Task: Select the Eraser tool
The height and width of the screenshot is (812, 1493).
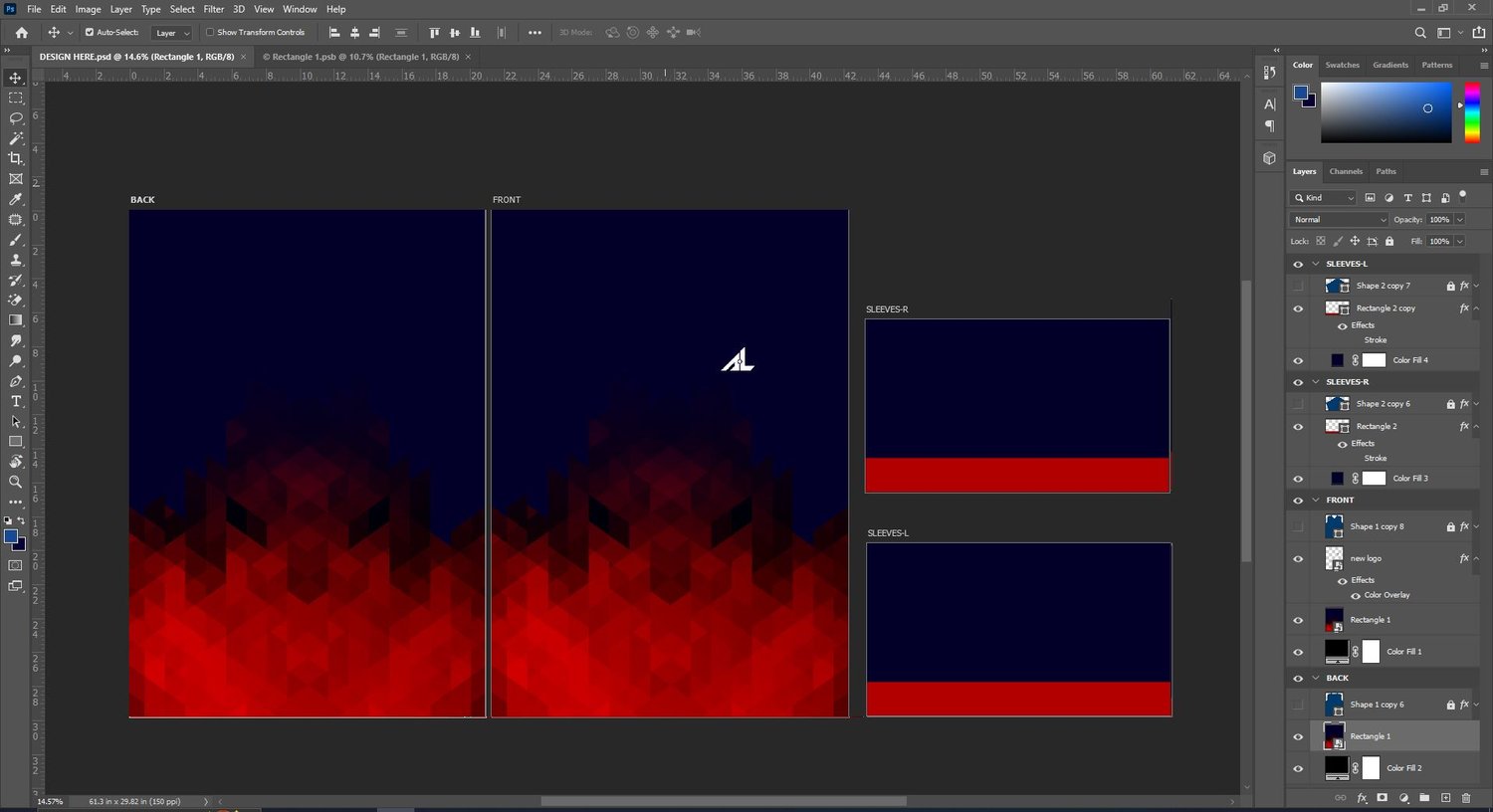Action: tap(15, 300)
